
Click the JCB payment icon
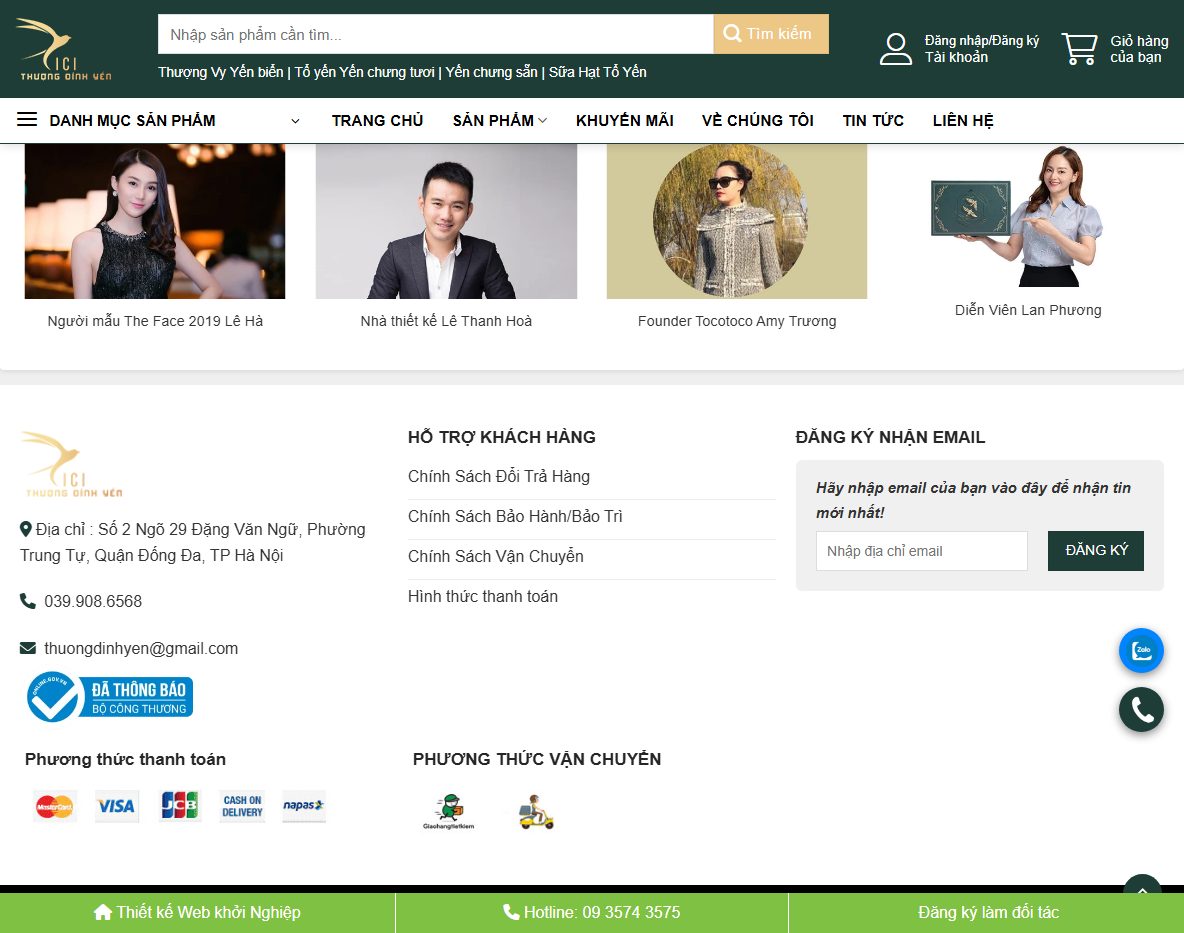pyautogui.click(x=179, y=806)
